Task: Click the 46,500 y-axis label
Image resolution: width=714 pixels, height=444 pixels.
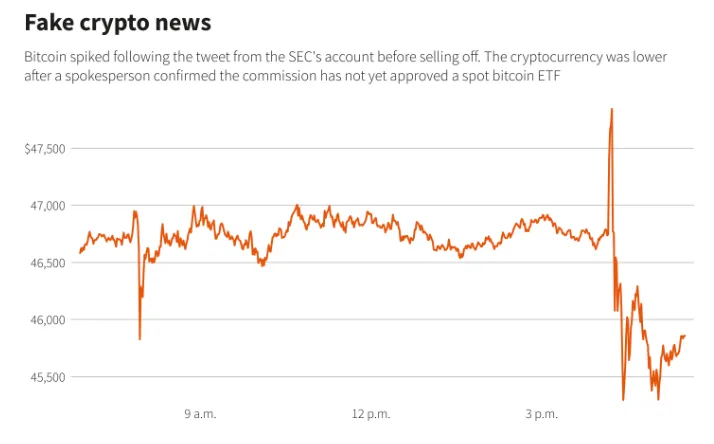Action: [x=48, y=263]
